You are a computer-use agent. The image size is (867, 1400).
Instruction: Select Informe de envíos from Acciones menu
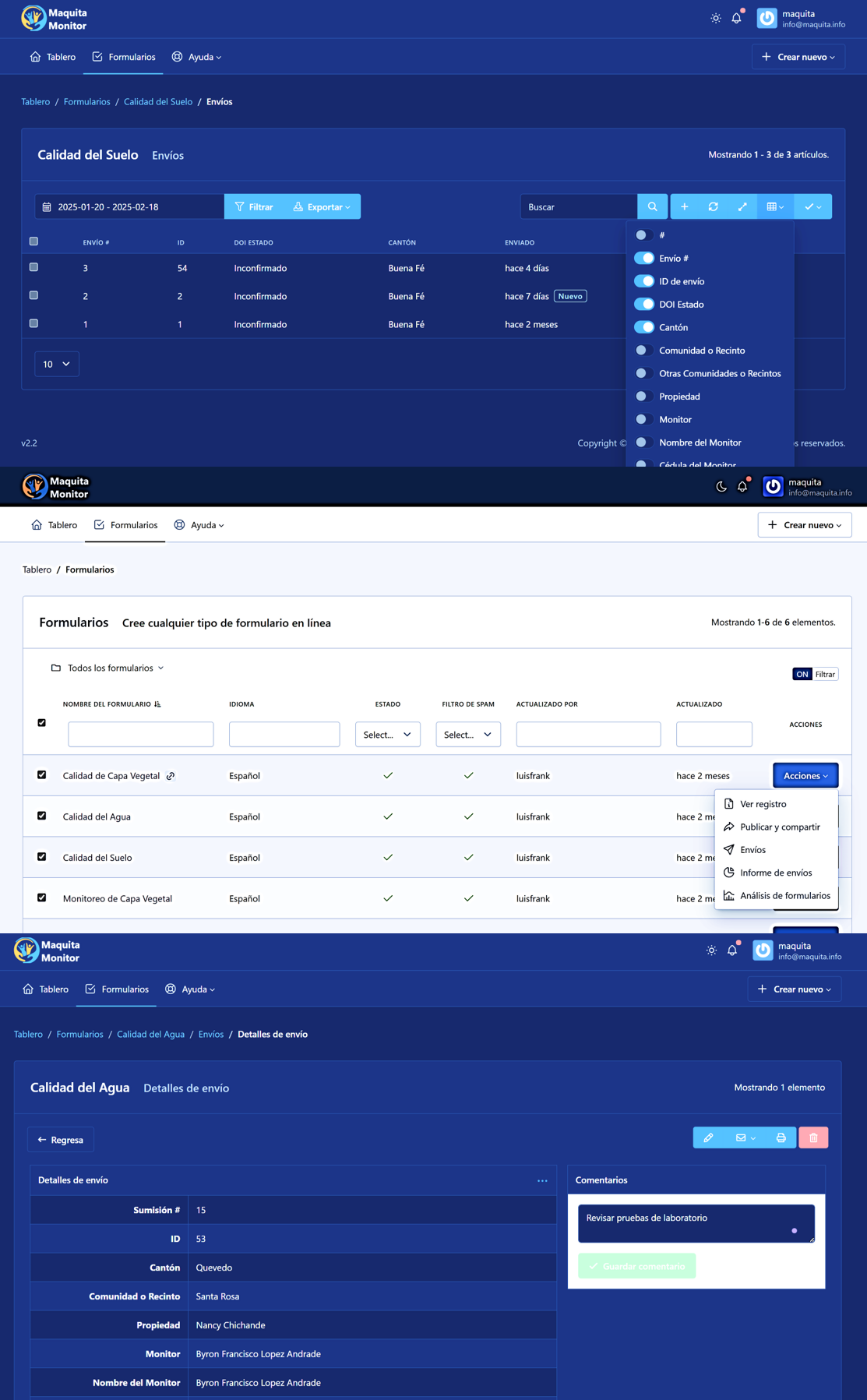[775, 873]
